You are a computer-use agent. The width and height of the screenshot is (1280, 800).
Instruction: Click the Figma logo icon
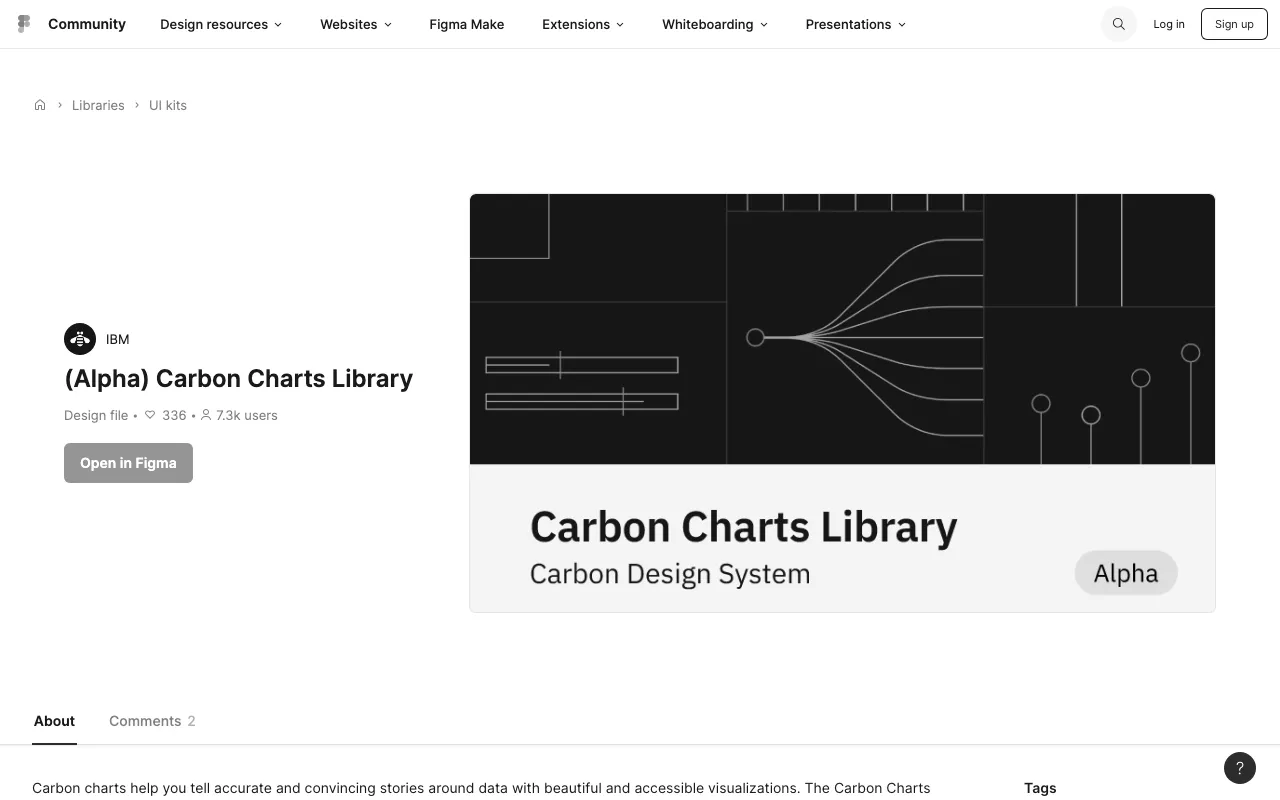coord(24,24)
